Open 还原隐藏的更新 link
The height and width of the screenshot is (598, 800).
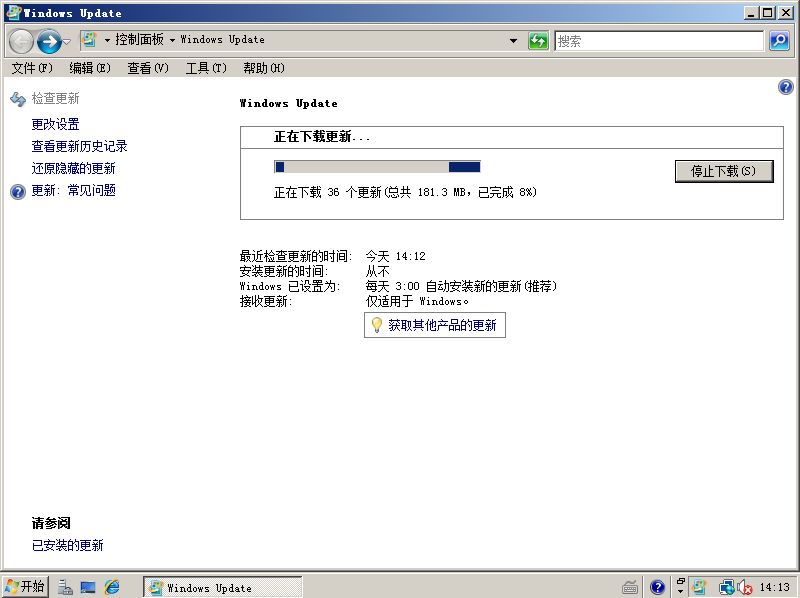pyautogui.click(x=73, y=168)
